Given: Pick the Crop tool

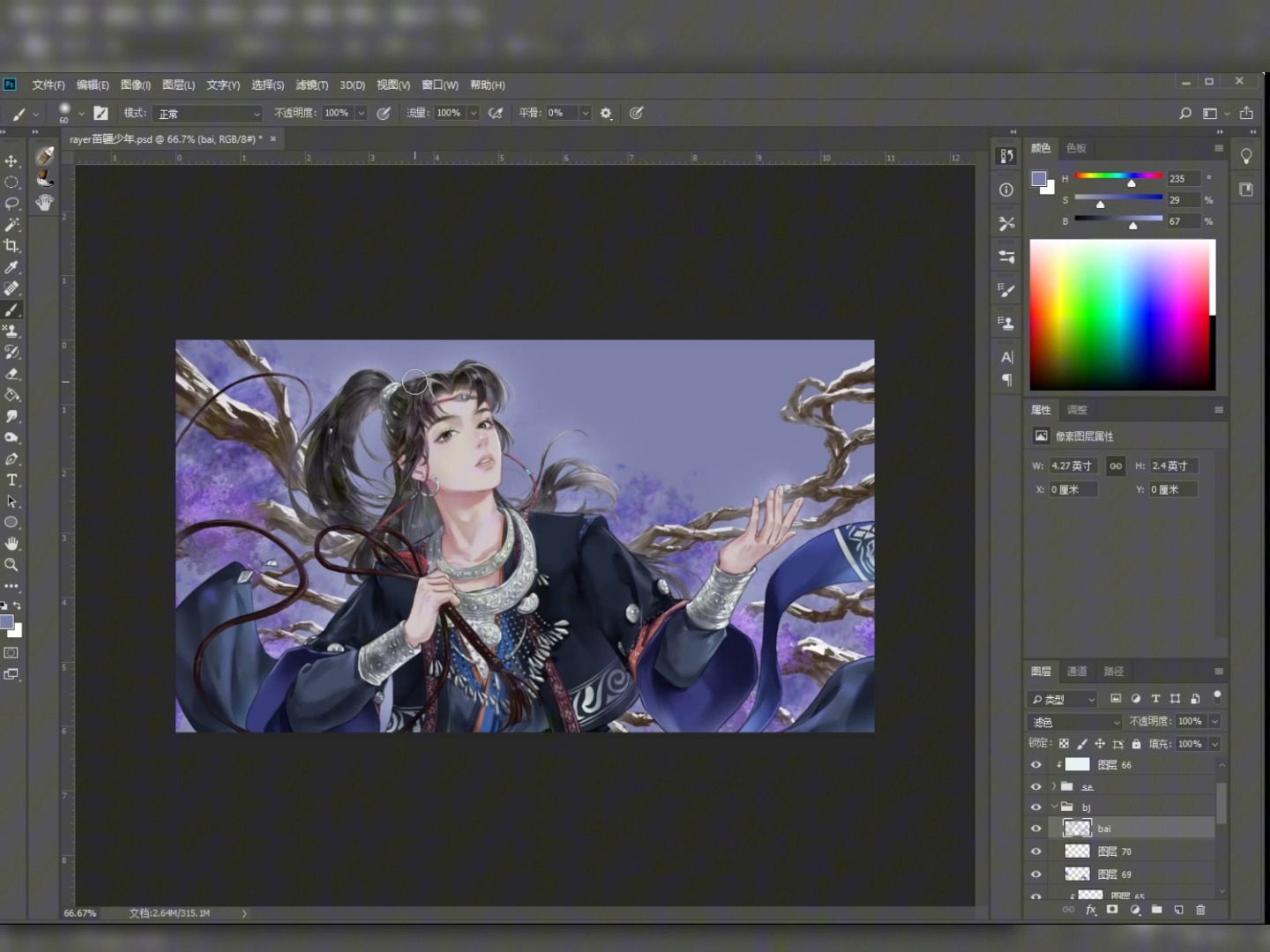Looking at the screenshot, I should tap(11, 246).
